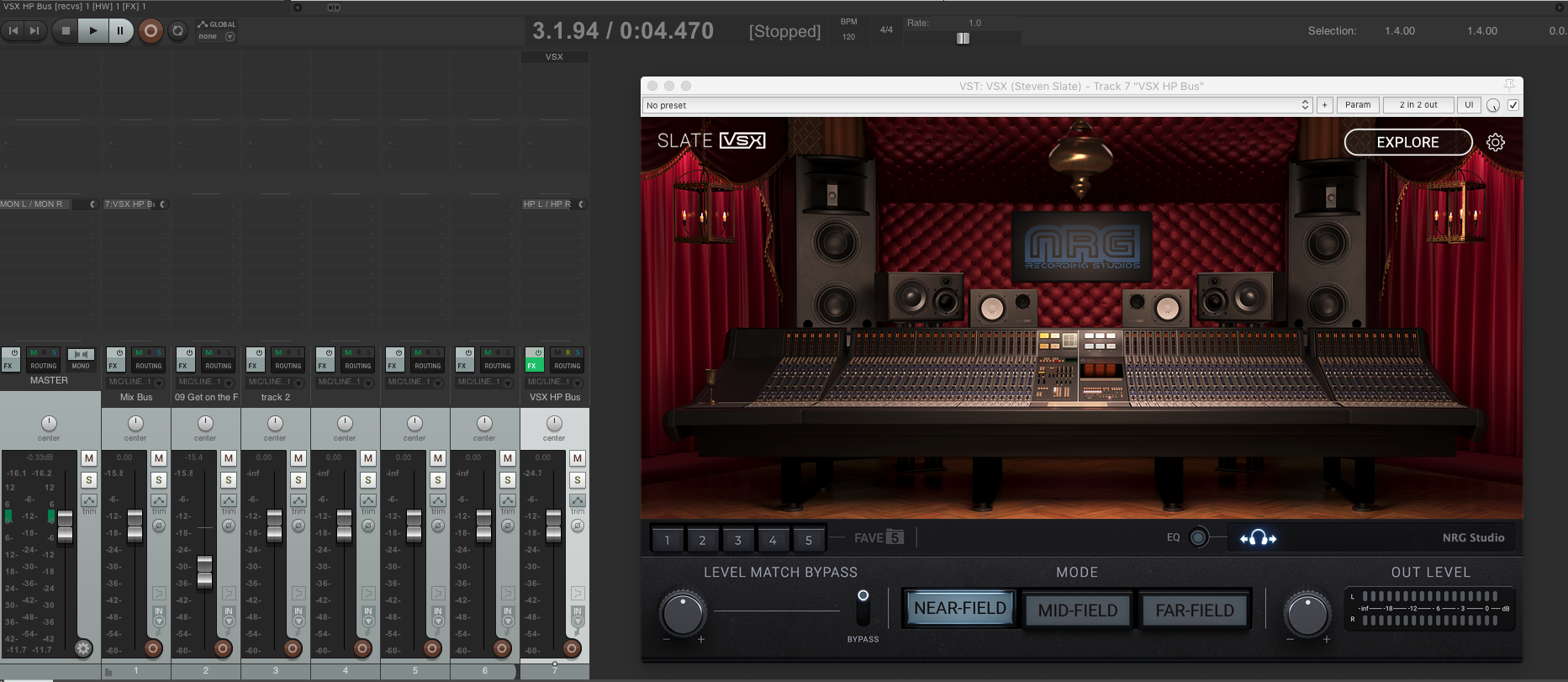Viewport: 1568px width, 682px height.
Task: Mute the VSX HP Bus track
Action: coord(577,458)
